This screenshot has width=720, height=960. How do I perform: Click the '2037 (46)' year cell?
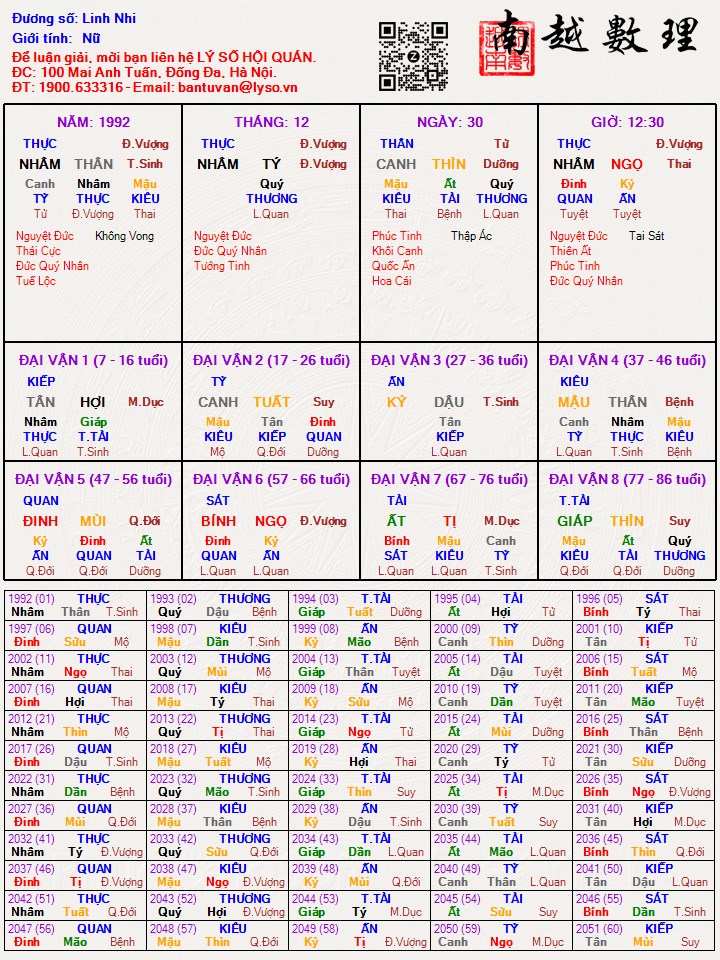pyautogui.click(x=75, y=876)
